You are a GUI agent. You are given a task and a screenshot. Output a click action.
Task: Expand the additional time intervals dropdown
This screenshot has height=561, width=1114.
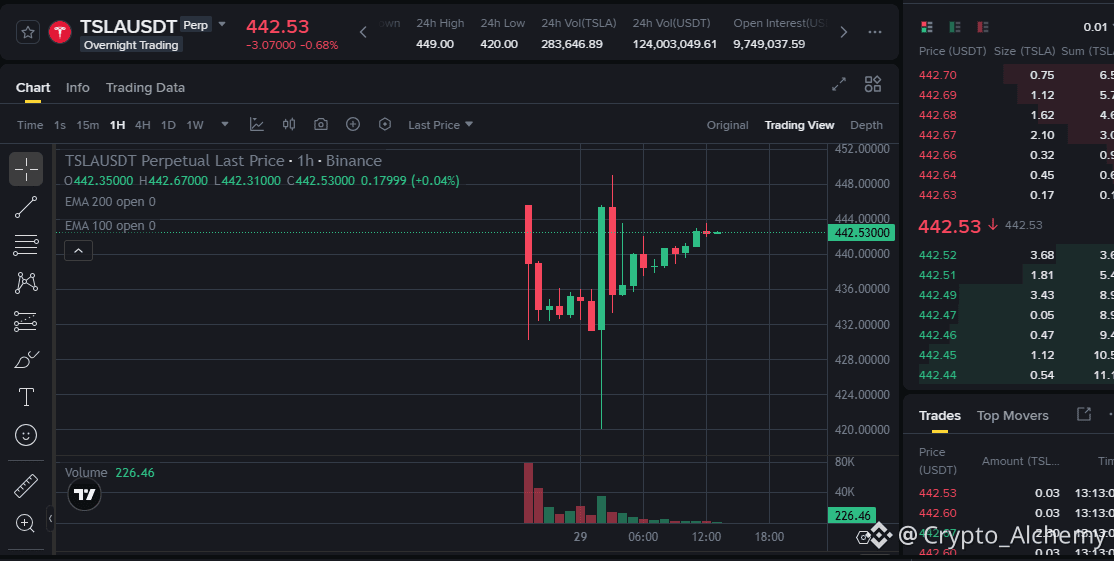pos(225,124)
